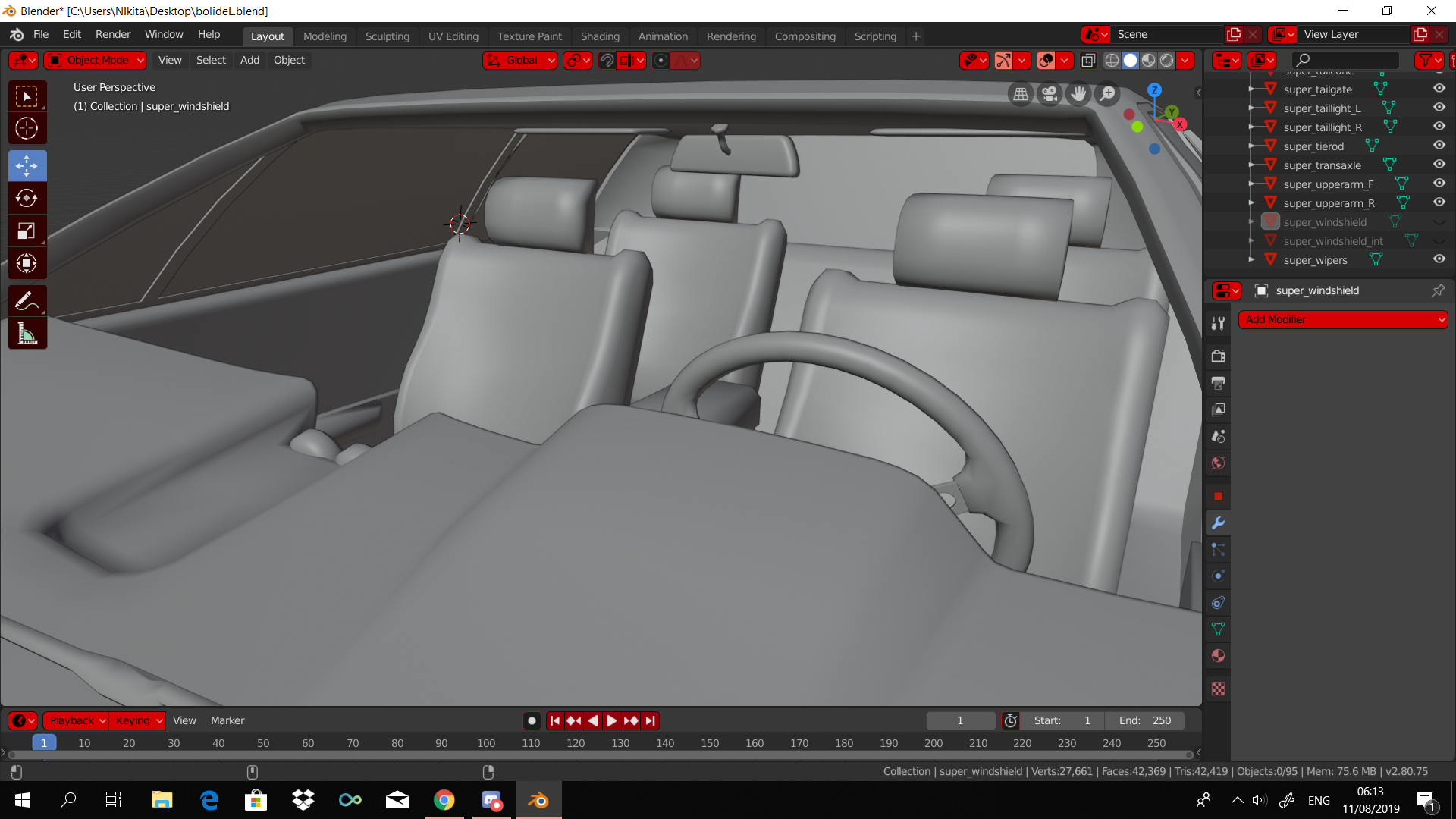The image size is (1456, 819).
Task: Hide super_transaxle in the outliner
Action: point(1439,165)
